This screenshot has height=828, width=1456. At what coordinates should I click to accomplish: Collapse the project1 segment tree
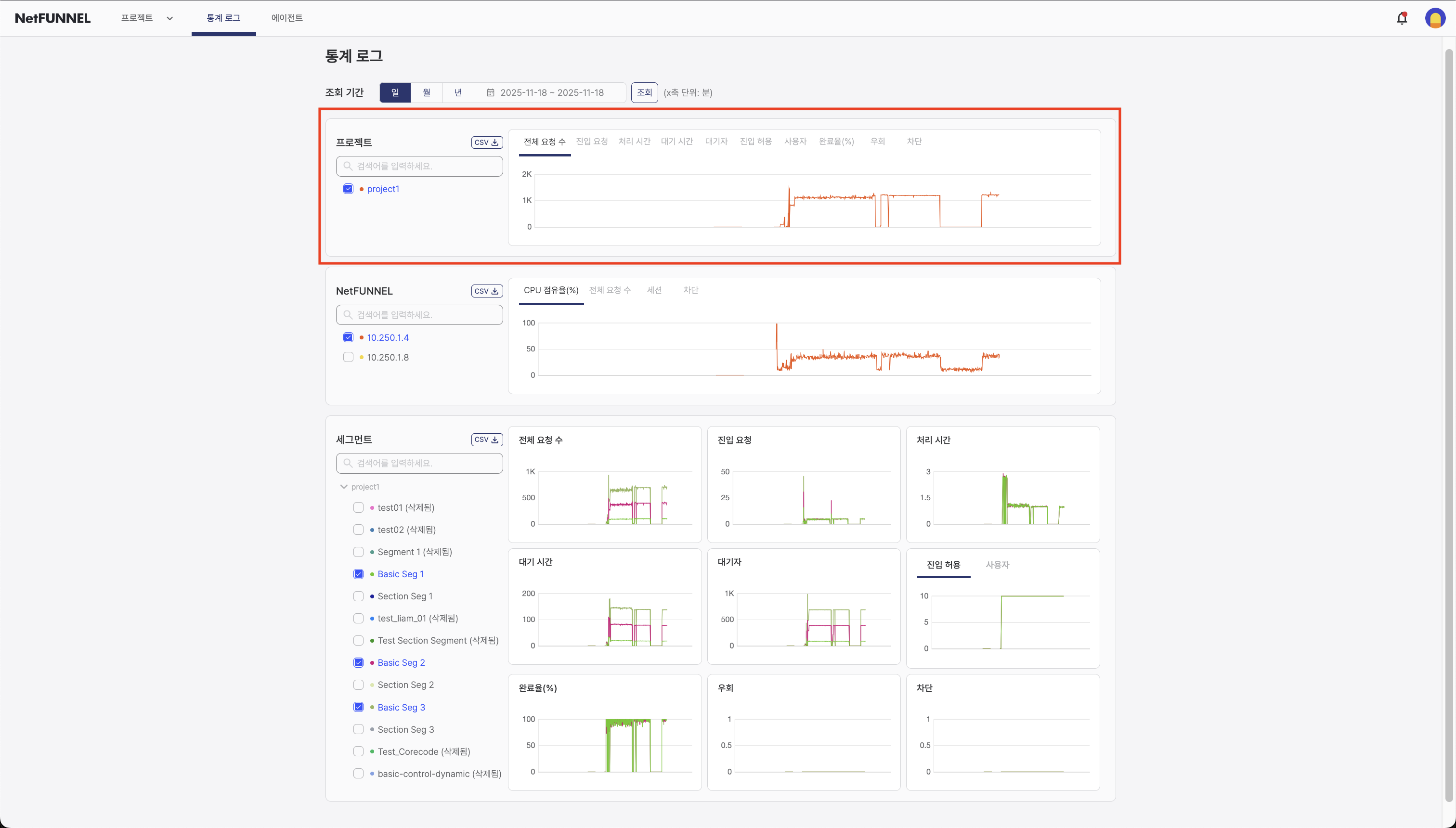[343, 486]
